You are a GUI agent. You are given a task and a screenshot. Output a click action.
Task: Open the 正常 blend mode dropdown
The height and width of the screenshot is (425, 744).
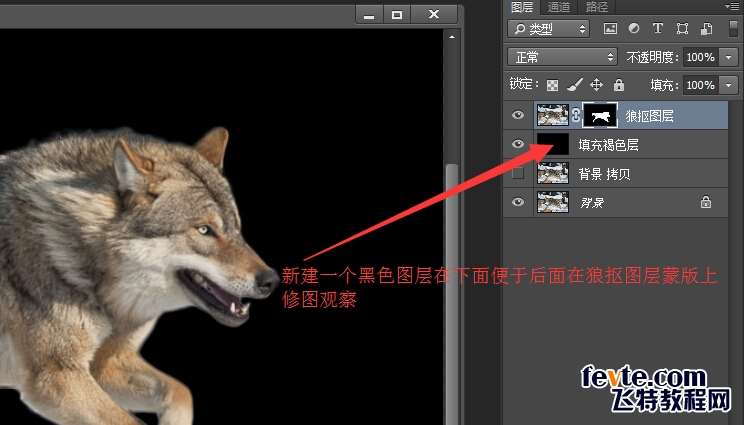coord(562,57)
